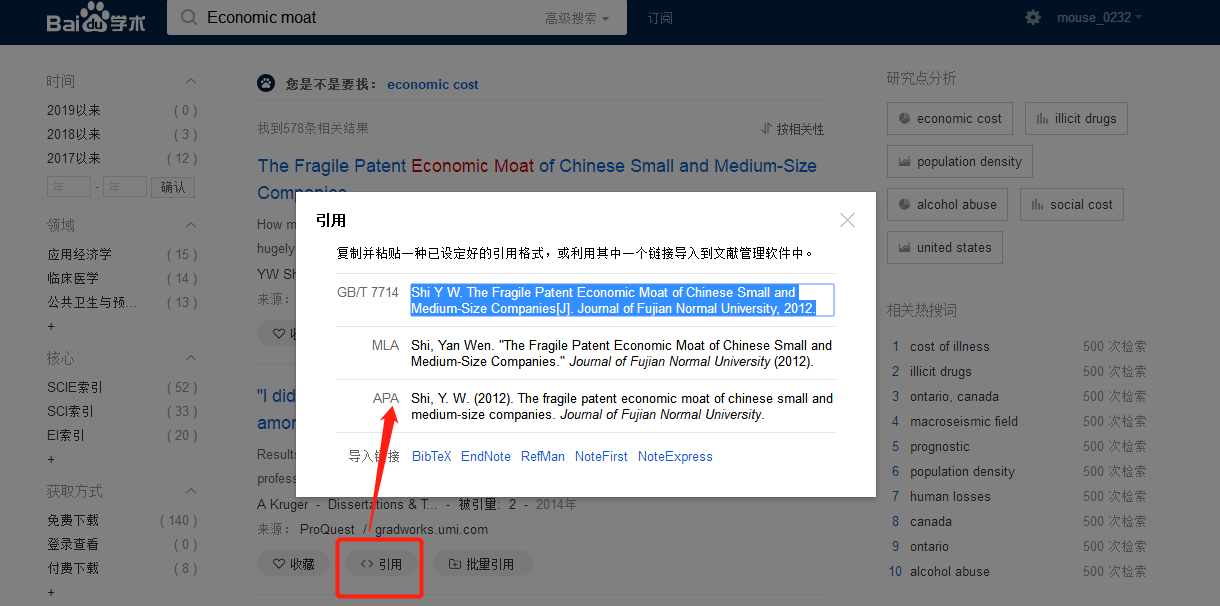Export citation as BibTeX
This screenshot has width=1220, height=606.
[431, 456]
